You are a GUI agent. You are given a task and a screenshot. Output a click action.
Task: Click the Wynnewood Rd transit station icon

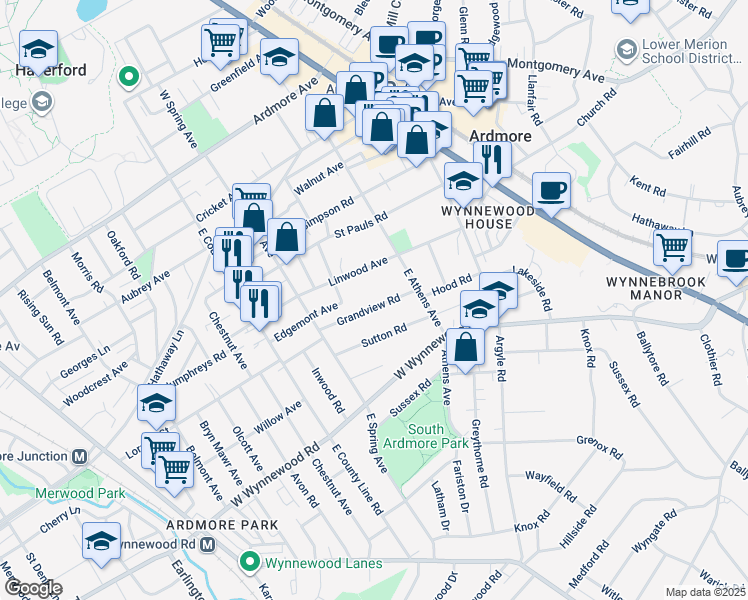(x=208, y=544)
